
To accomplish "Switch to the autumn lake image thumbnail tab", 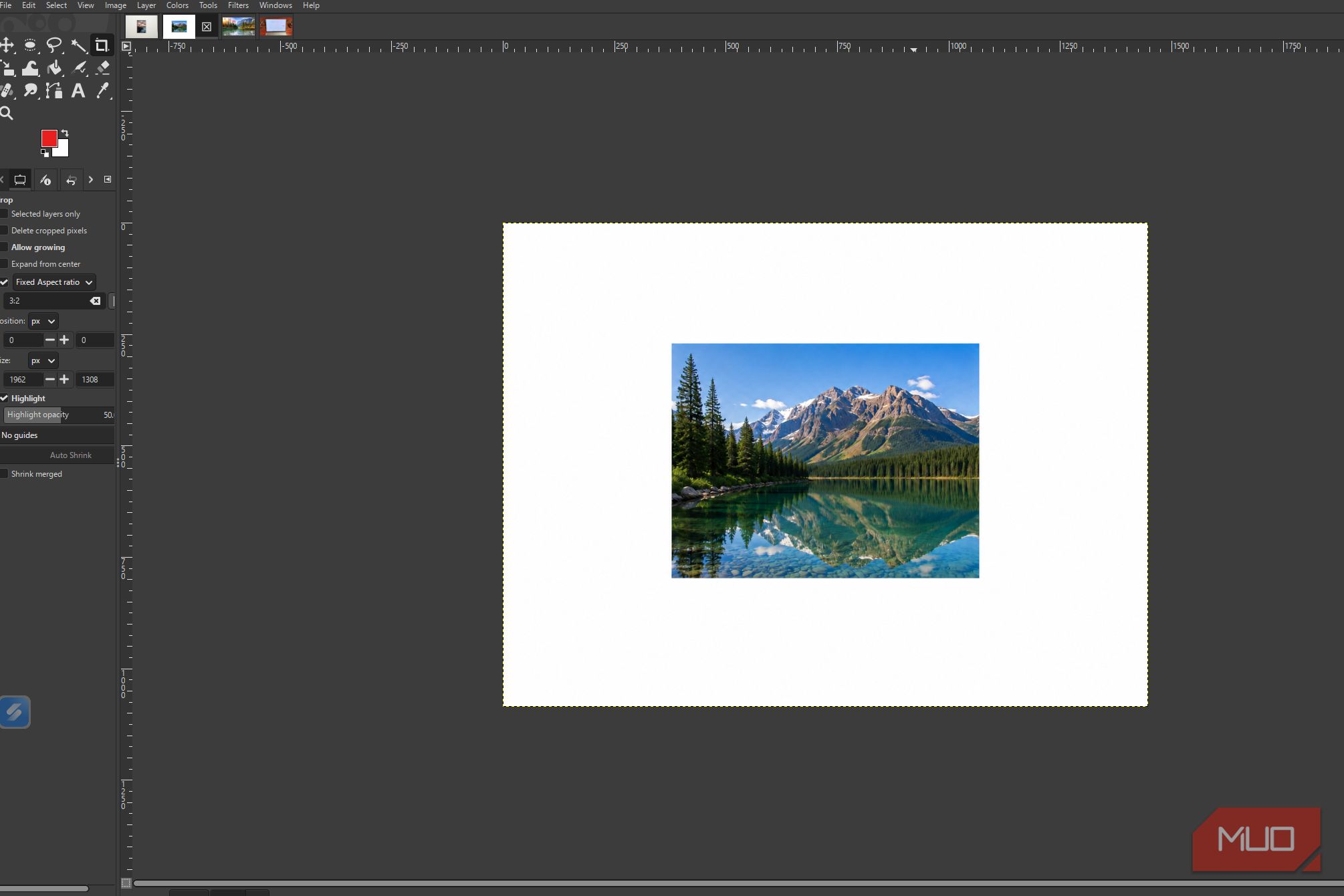I will 239,27.
